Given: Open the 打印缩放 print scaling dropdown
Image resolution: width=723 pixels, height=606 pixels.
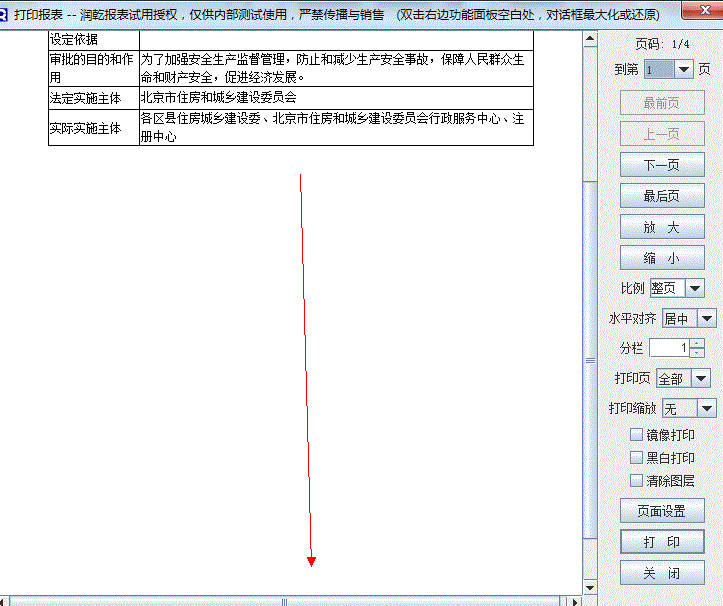Looking at the screenshot, I should tap(707, 408).
